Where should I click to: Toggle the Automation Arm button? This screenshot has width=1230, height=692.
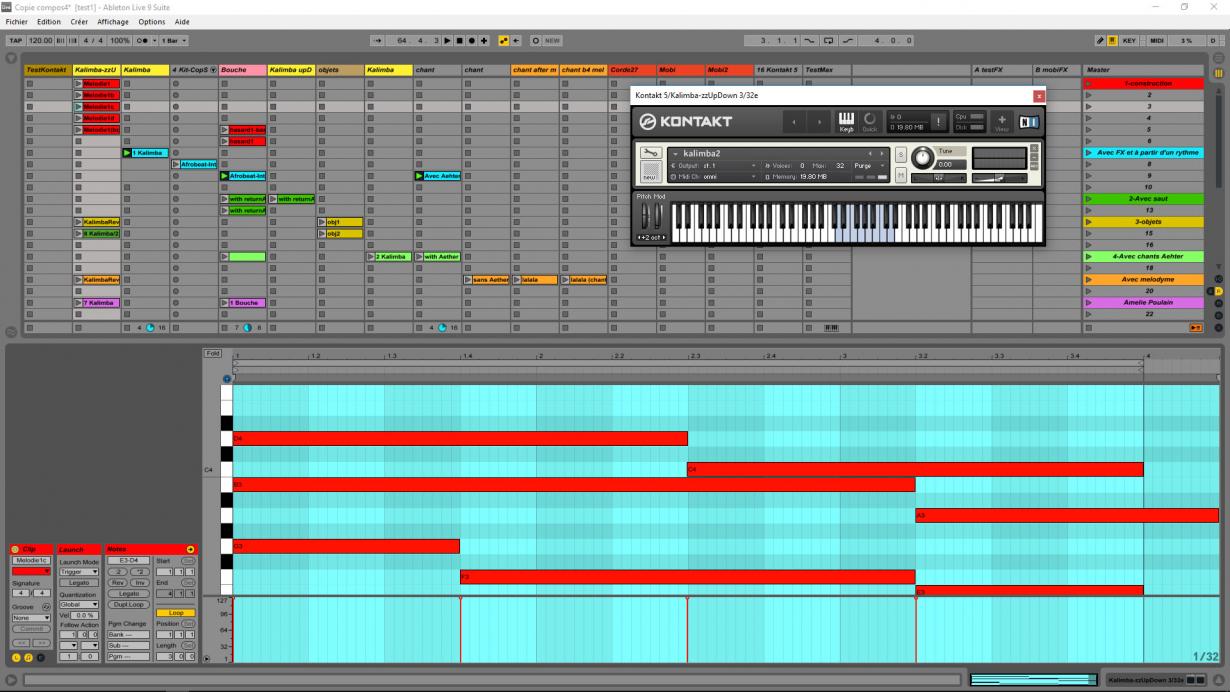504,41
